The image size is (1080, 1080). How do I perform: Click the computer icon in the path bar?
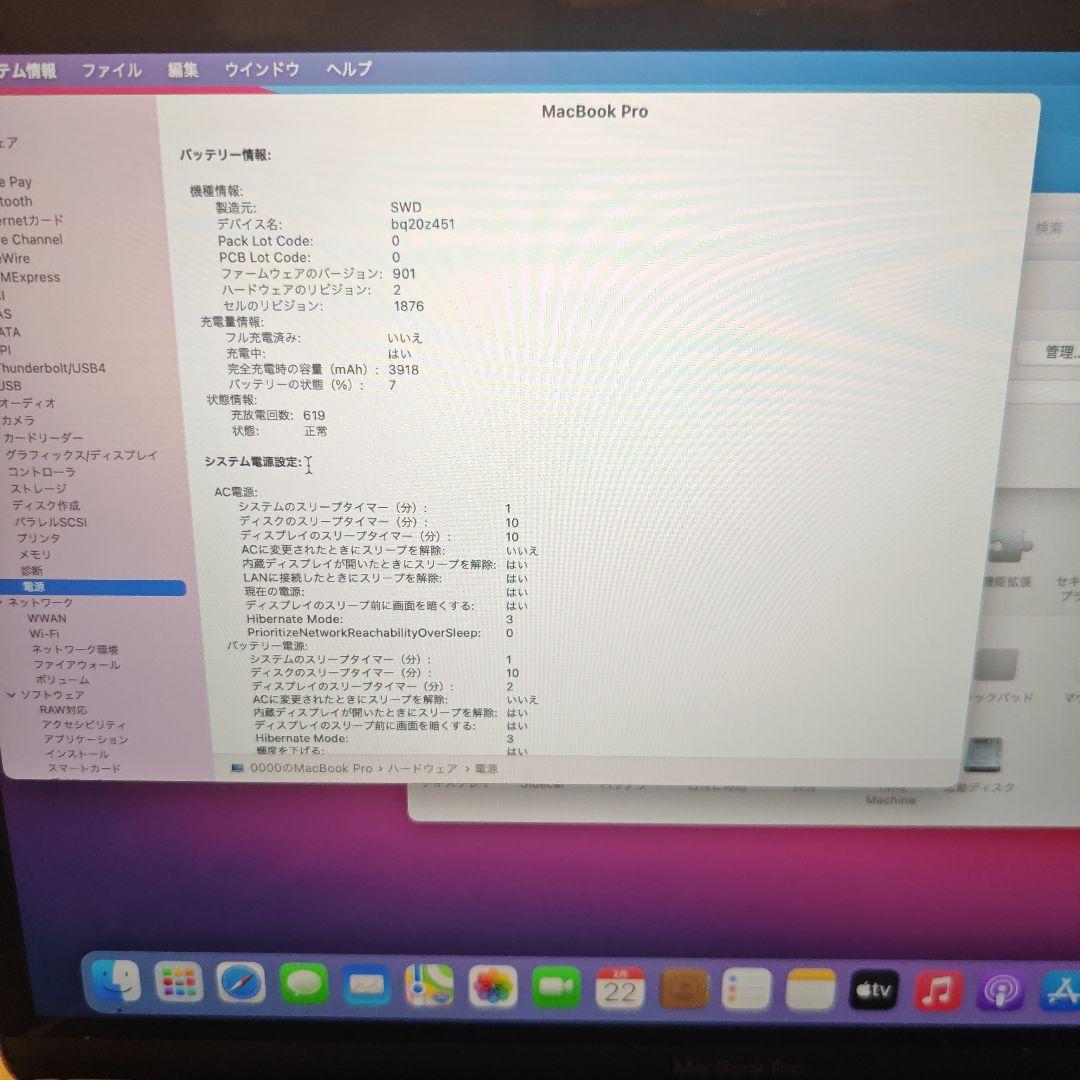click(x=237, y=768)
